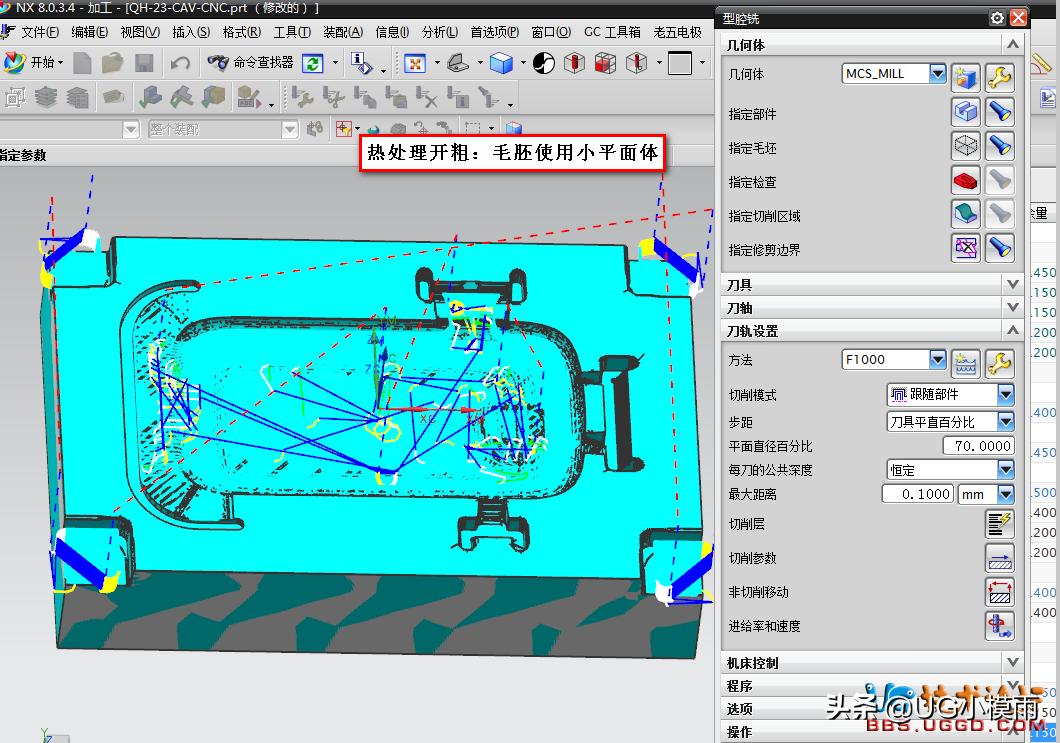This screenshot has height=743, width=1060.
Task: Toggle display of 指定修剪边界 with flashlight icon
Action: (1000, 247)
